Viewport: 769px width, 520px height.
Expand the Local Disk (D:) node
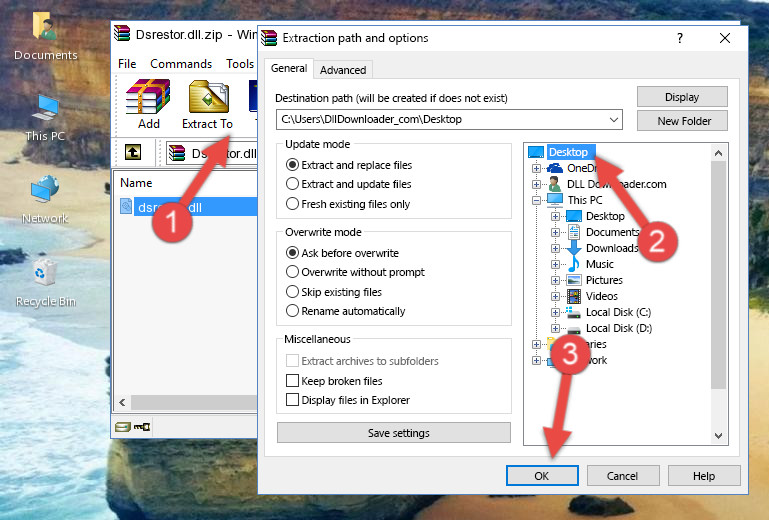[555, 328]
